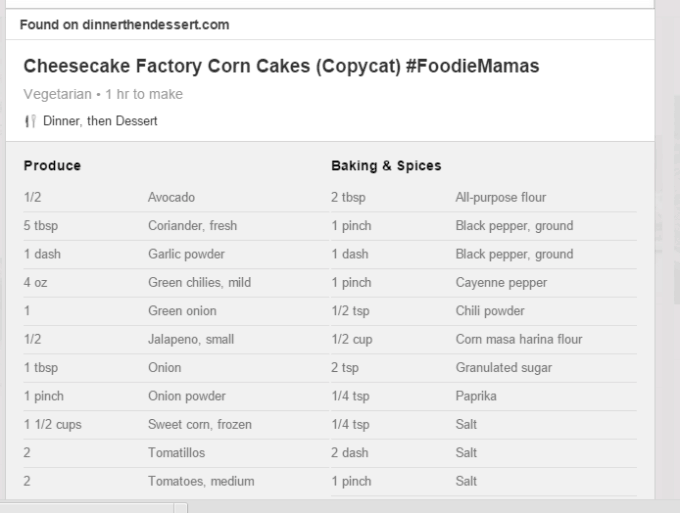Select the Avocado ingredient row
The width and height of the screenshot is (680, 513).
[176, 198]
